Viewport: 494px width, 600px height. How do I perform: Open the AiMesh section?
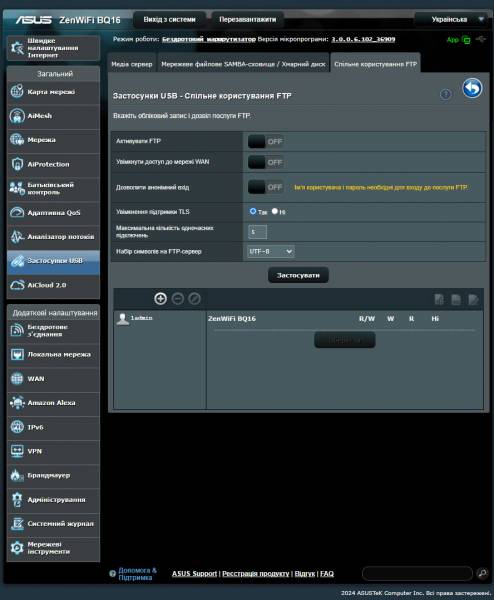53,116
